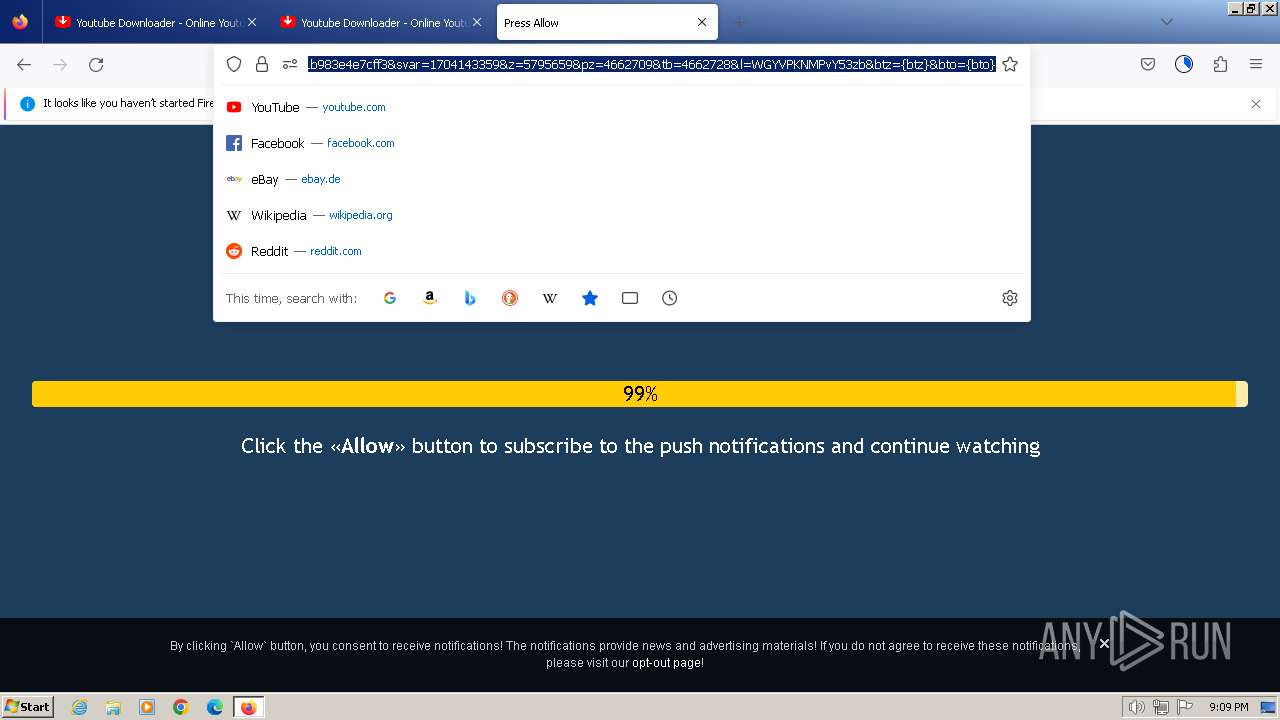
Task: Search with Amazon this time
Action: 430,298
